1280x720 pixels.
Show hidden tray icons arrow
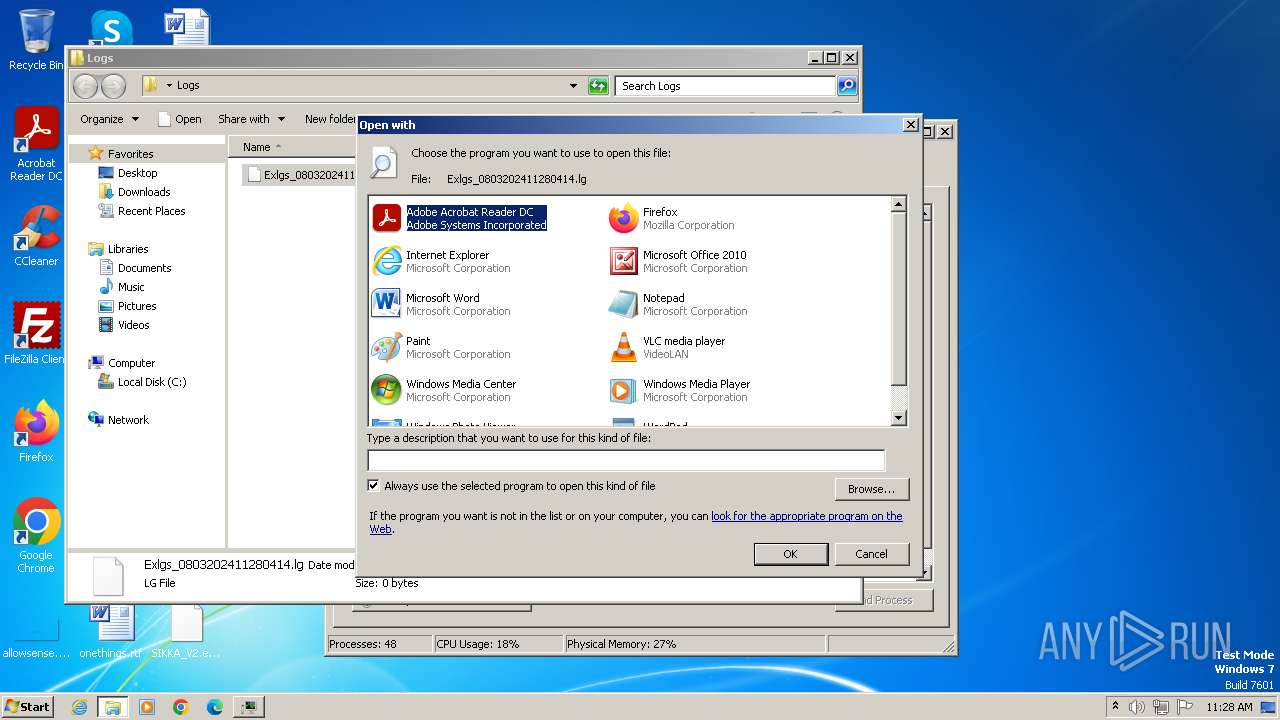pyautogui.click(x=1116, y=707)
